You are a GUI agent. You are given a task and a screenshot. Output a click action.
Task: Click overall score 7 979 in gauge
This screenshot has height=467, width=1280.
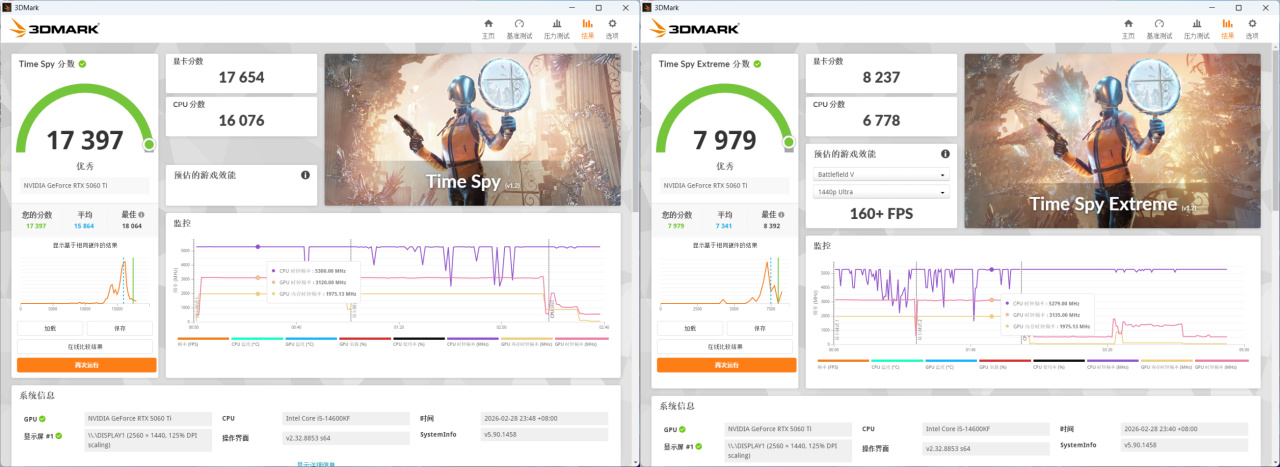(x=725, y=140)
